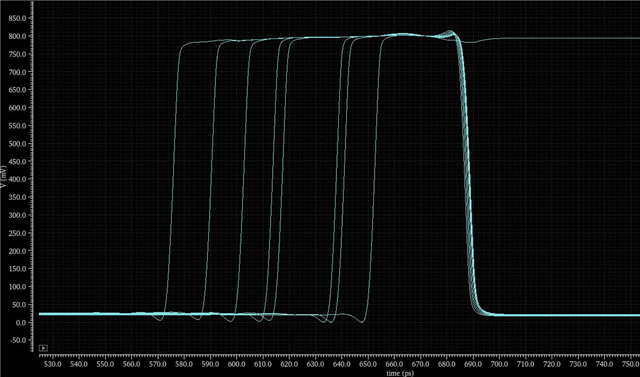Image resolution: width=640 pixels, height=377 pixels.
Task: Click the 800.0 tick label on the voltage axis
Action: [x=18, y=36]
